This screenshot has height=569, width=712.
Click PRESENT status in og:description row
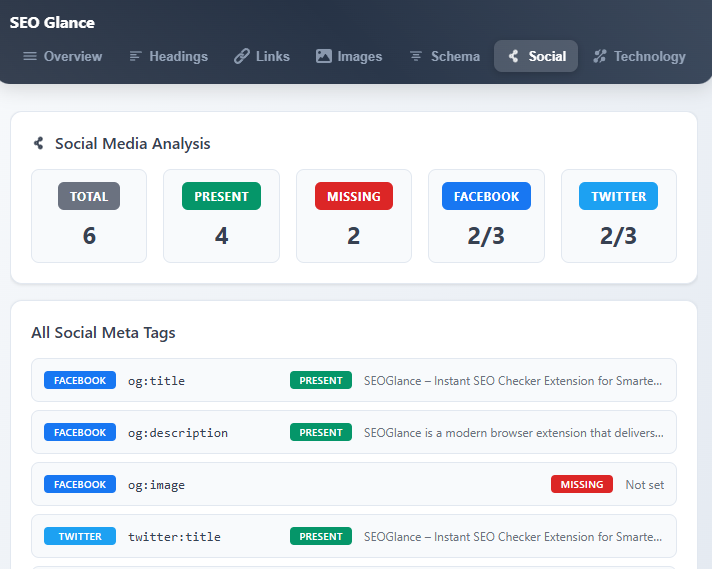(321, 432)
